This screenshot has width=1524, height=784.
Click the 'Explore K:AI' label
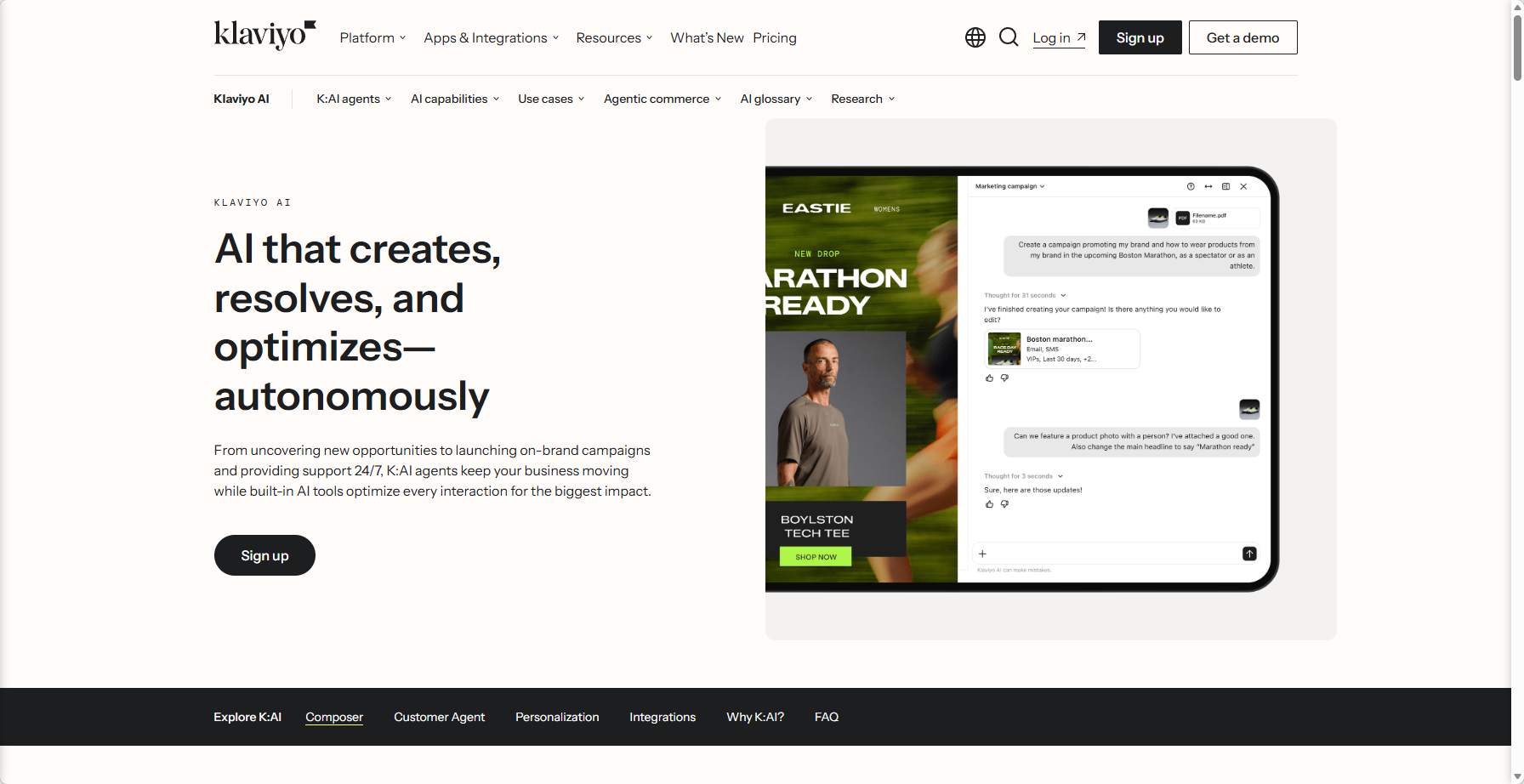247,717
